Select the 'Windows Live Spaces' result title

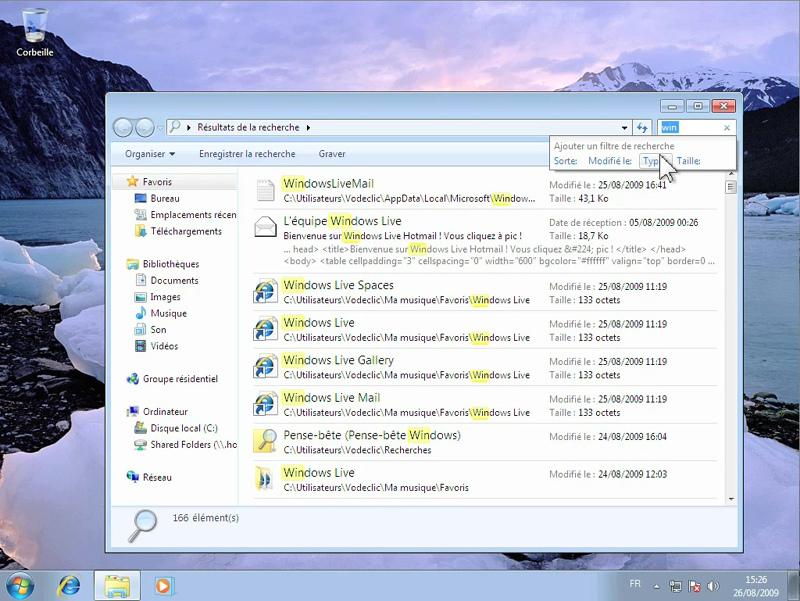pyautogui.click(x=338, y=285)
